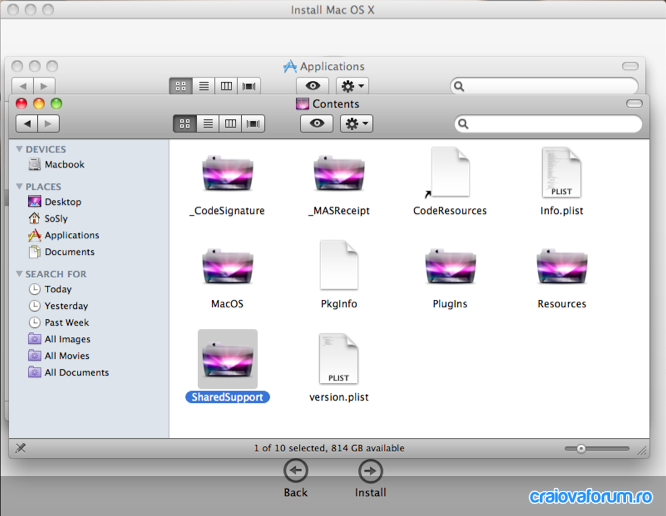Click the Contents window title folder icon
Viewport: 666px width, 516px height.
tap(302, 104)
